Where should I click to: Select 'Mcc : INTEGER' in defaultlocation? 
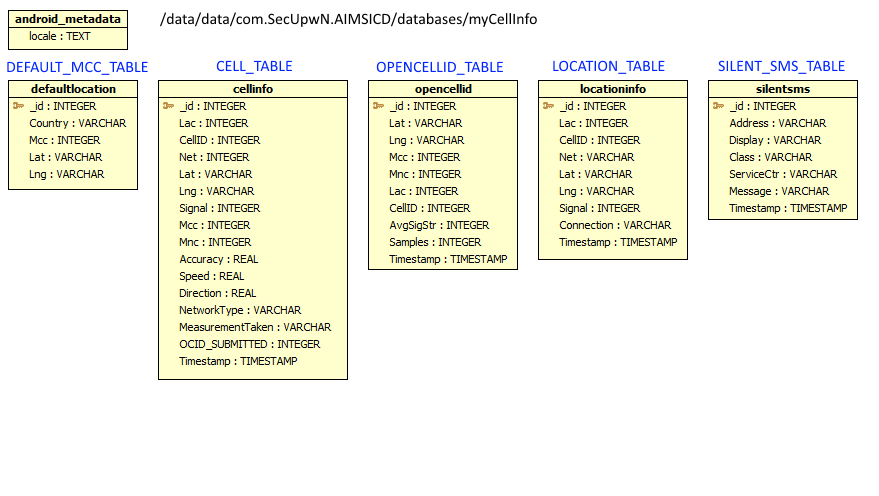click(64, 140)
